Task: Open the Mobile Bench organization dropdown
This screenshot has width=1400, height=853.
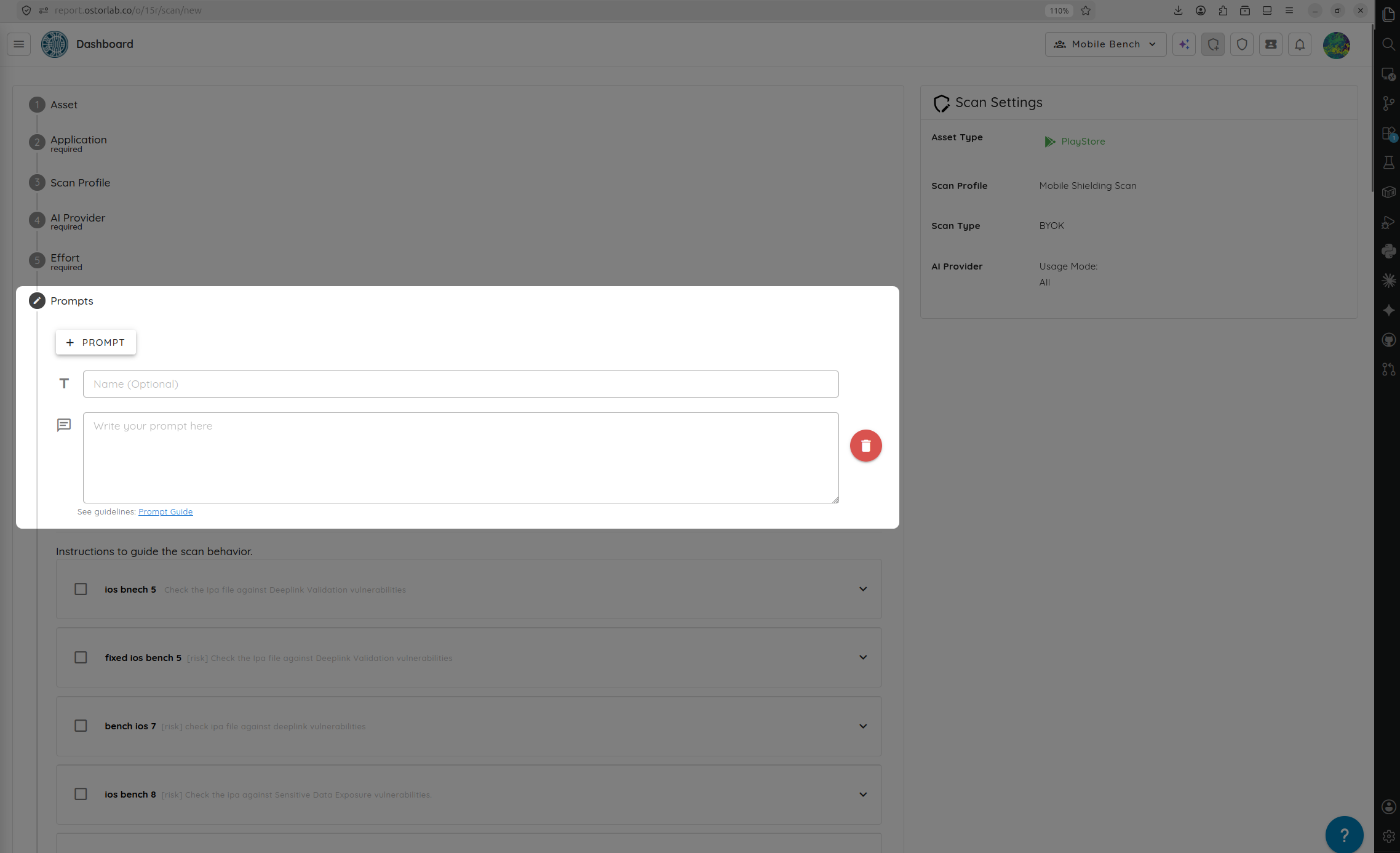Action: (x=1105, y=44)
